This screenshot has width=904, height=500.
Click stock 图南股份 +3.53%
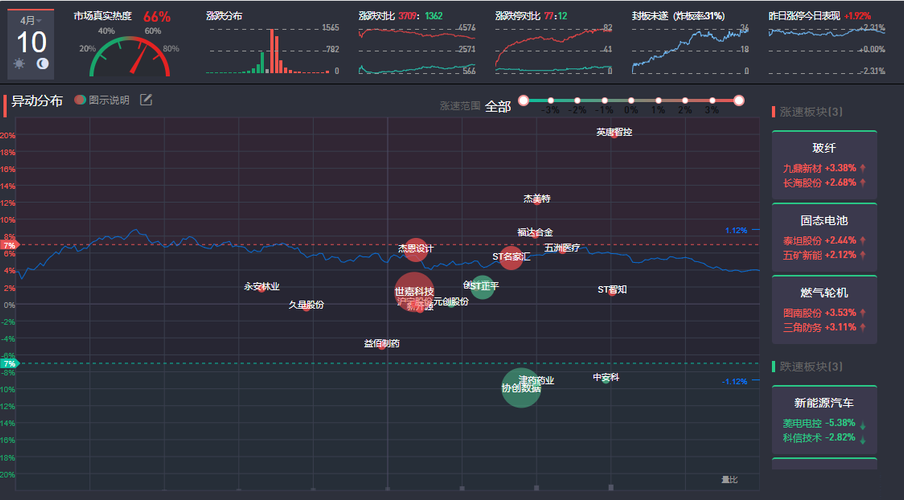tap(824, 313)
